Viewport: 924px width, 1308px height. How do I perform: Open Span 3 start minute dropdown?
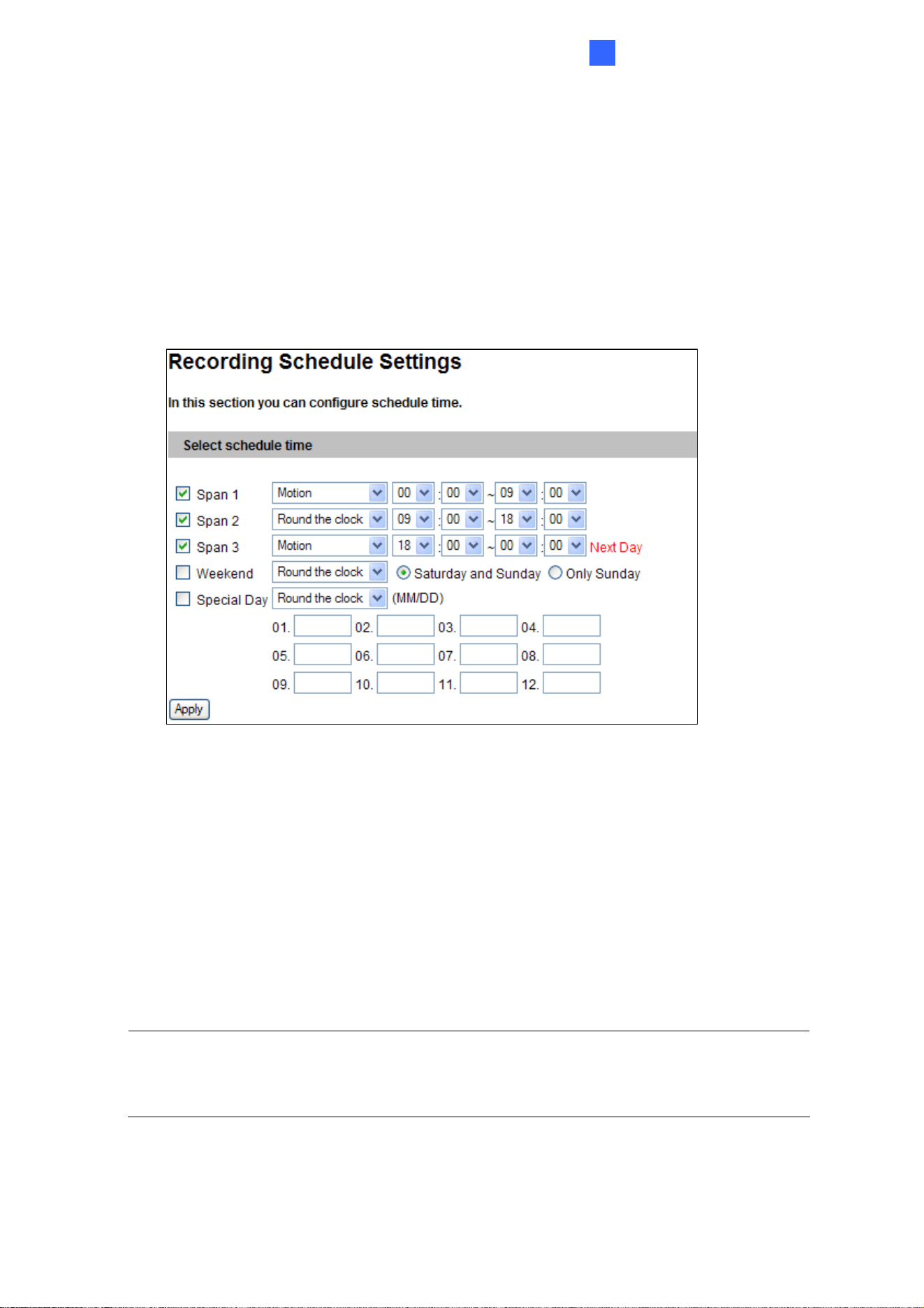(x=462, y=546)
